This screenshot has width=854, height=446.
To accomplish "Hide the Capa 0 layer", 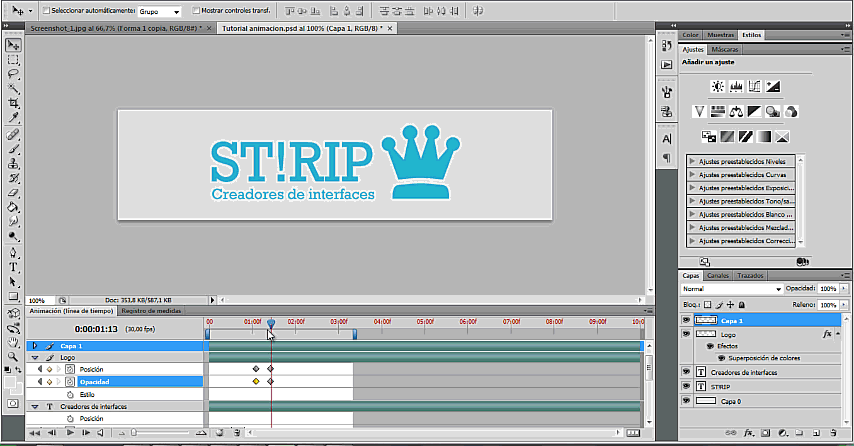I will tap(686, 400).
